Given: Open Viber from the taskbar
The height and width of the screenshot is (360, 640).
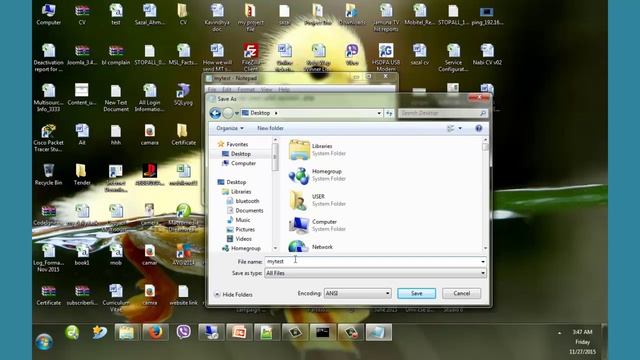Looking at the screenshot, I should tap(184, 332).
